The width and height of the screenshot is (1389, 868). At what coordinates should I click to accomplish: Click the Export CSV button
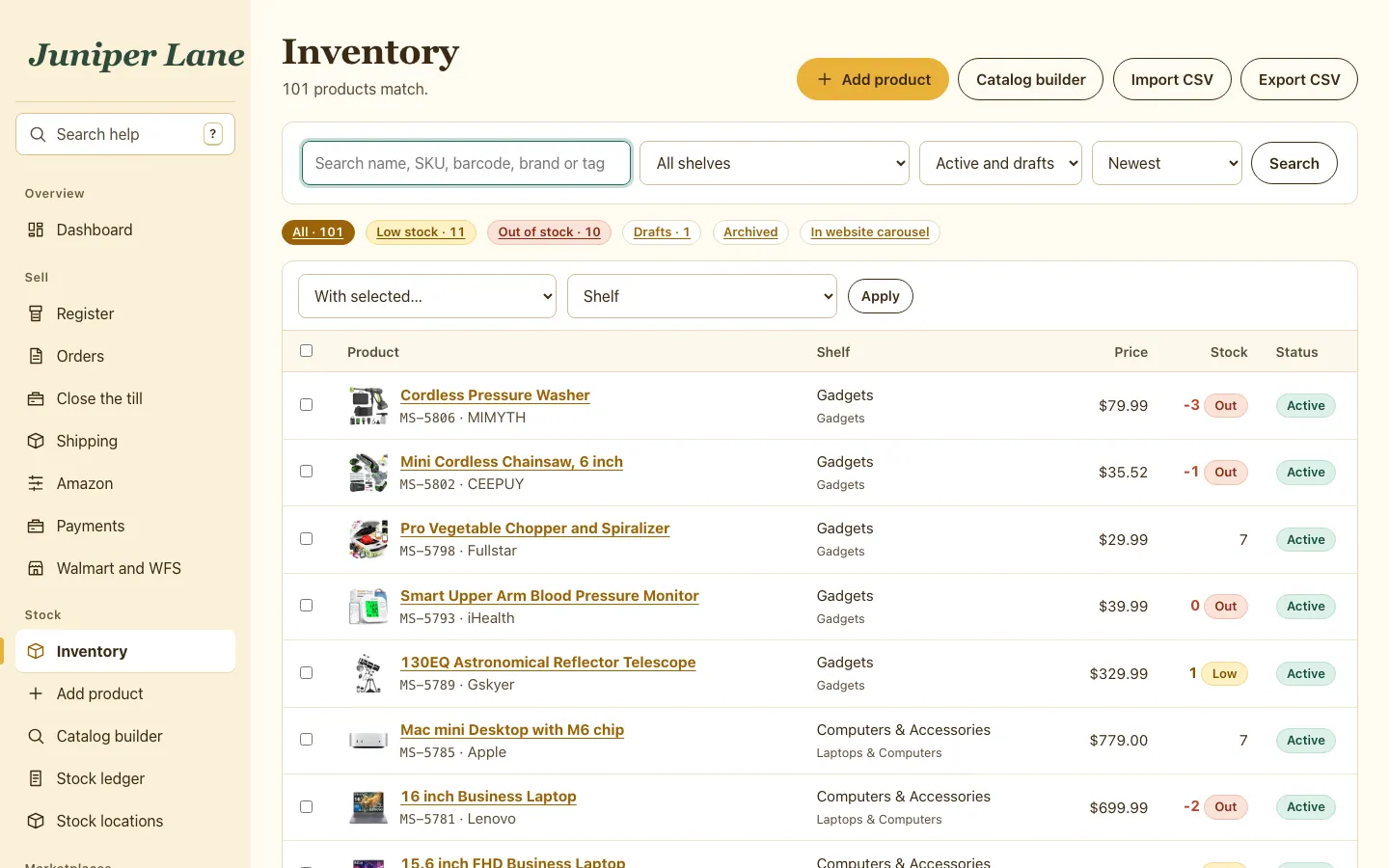click(x=1299, y=79)
